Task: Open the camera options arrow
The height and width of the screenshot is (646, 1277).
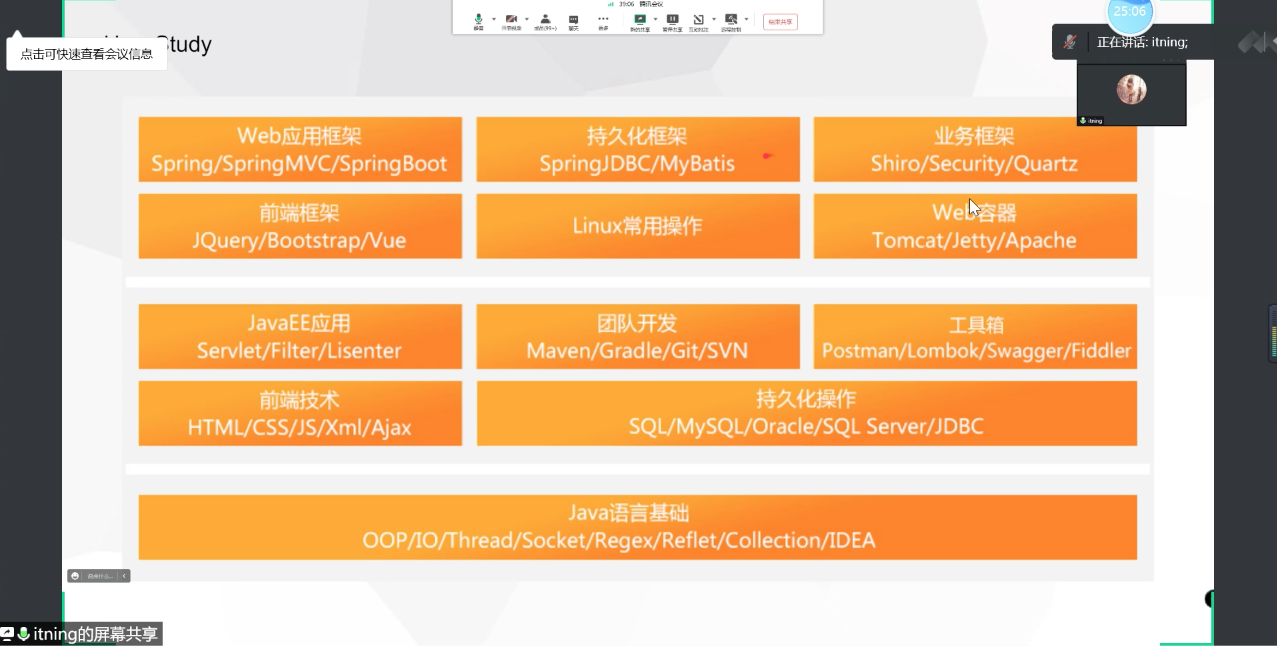Action: [527, 19]
